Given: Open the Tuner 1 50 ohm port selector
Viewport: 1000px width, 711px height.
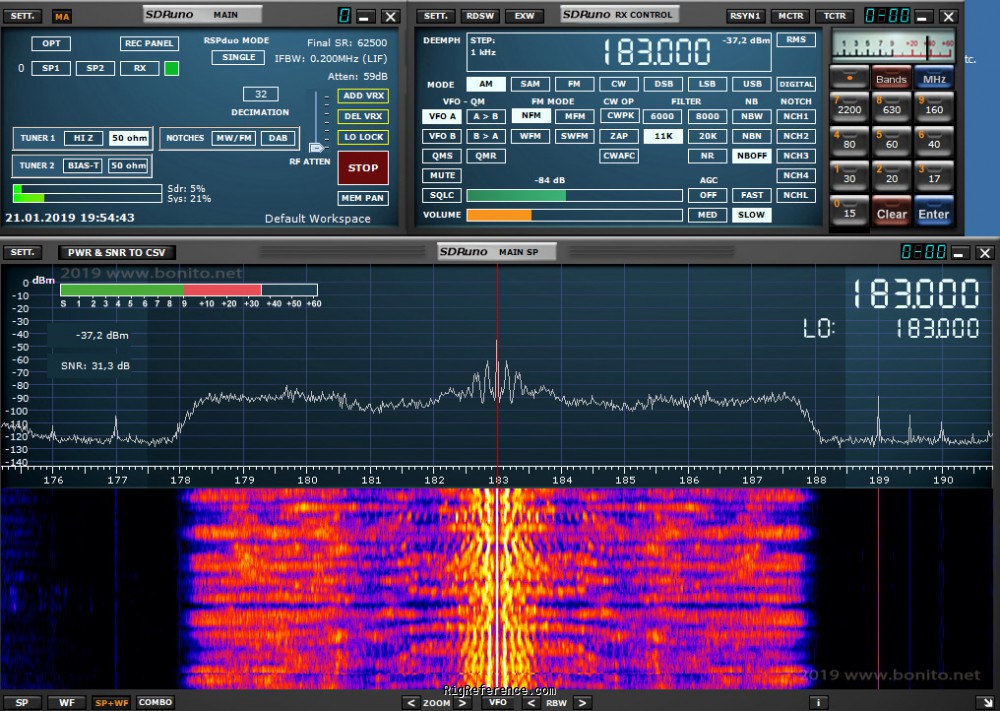Looking at the screenshot, I should (x=130, y=138).
